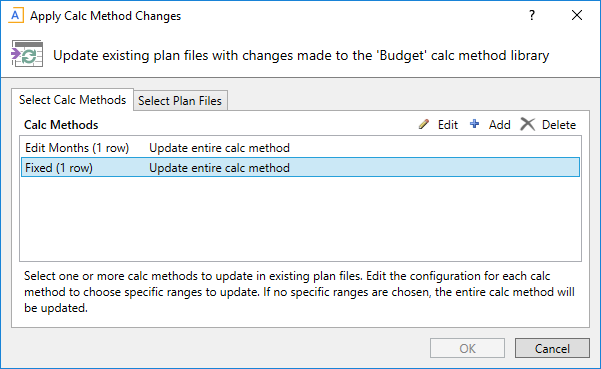Click the X Delete icon

(x=527, y=124)
